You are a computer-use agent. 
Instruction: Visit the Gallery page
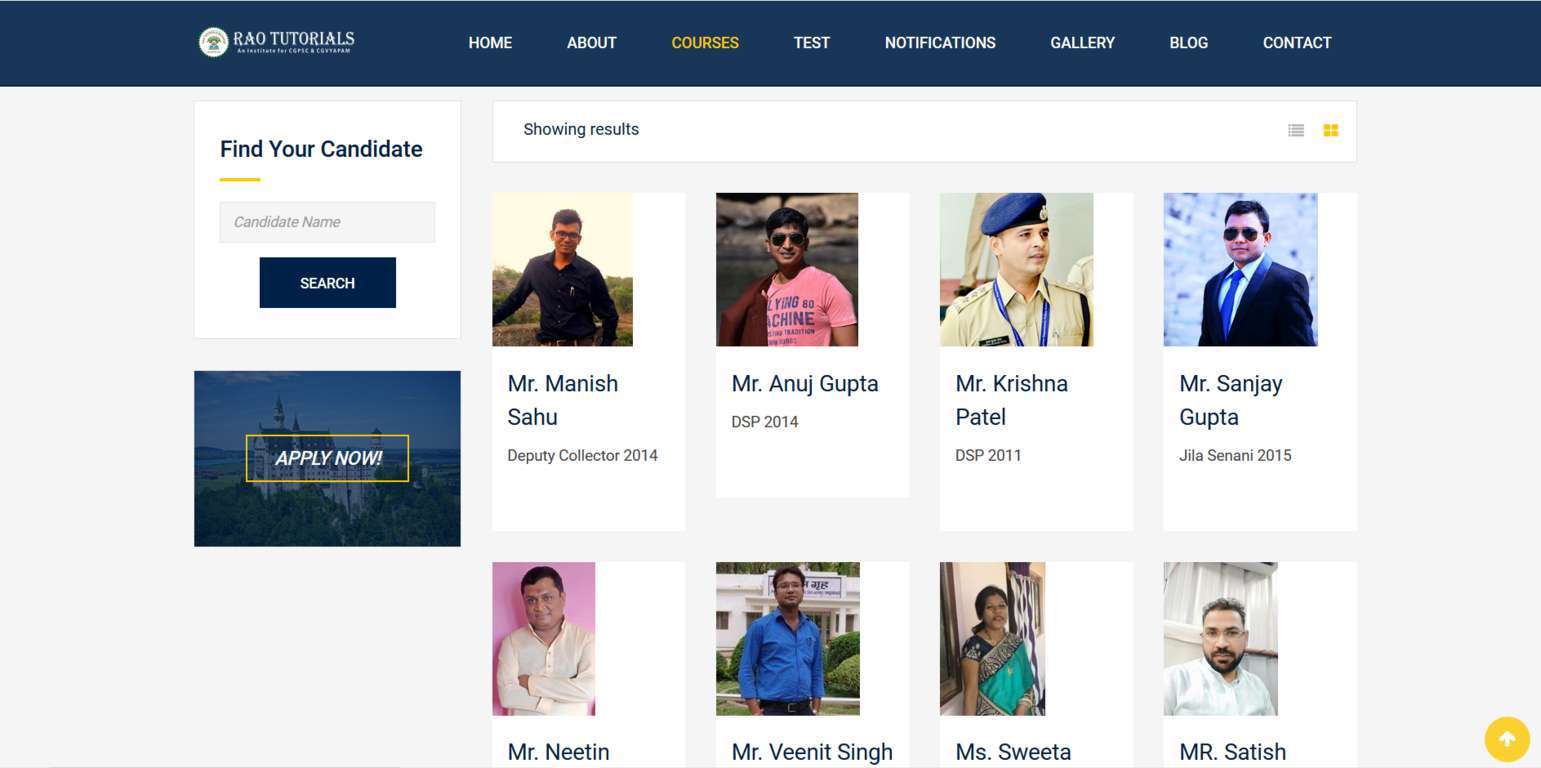pos(1082,43)
